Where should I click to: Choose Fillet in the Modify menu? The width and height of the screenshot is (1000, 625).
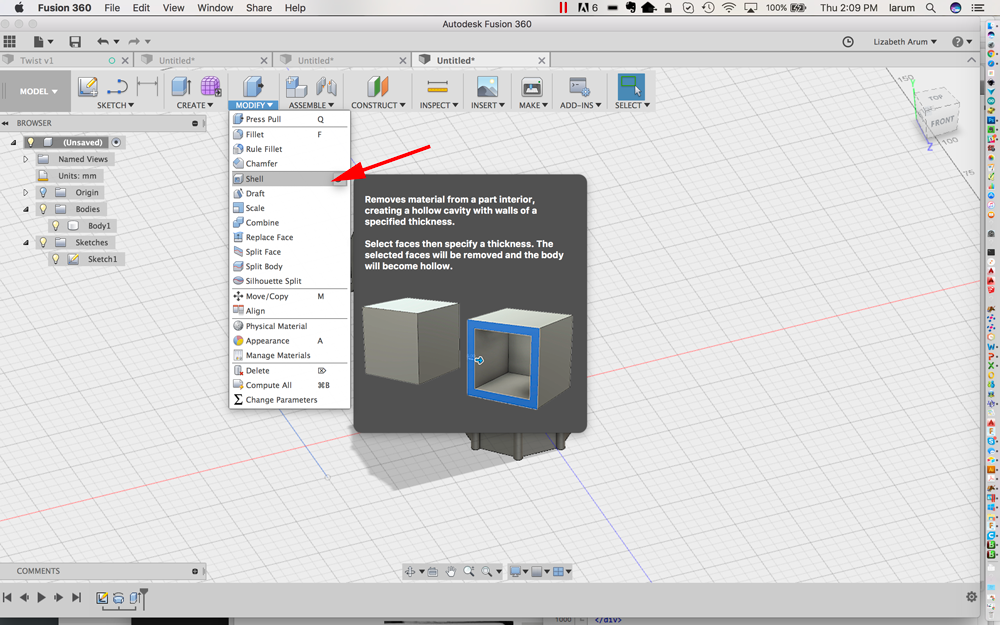290,135
